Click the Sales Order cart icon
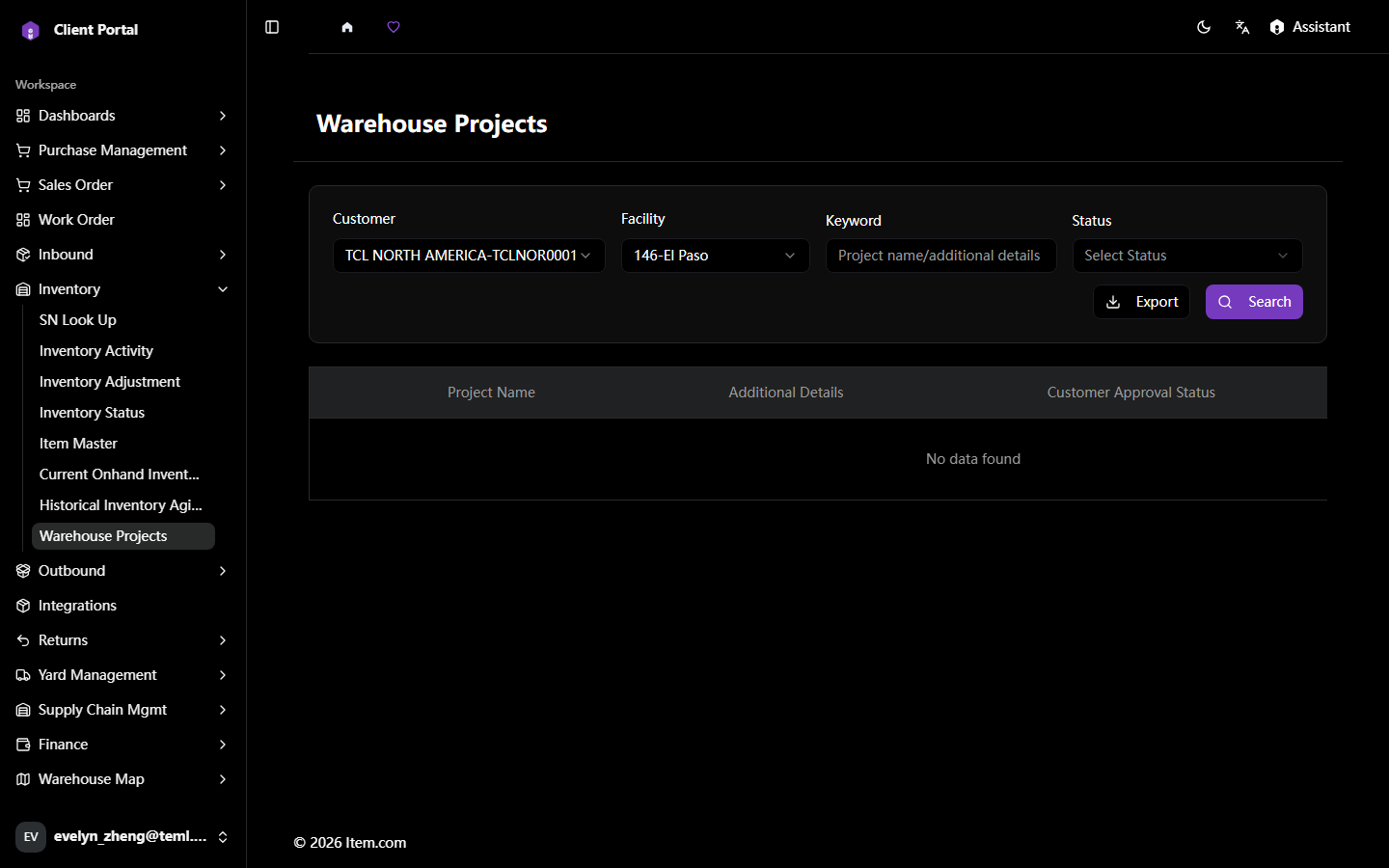This screenshot has width=1389, height=868. point(23,185)
